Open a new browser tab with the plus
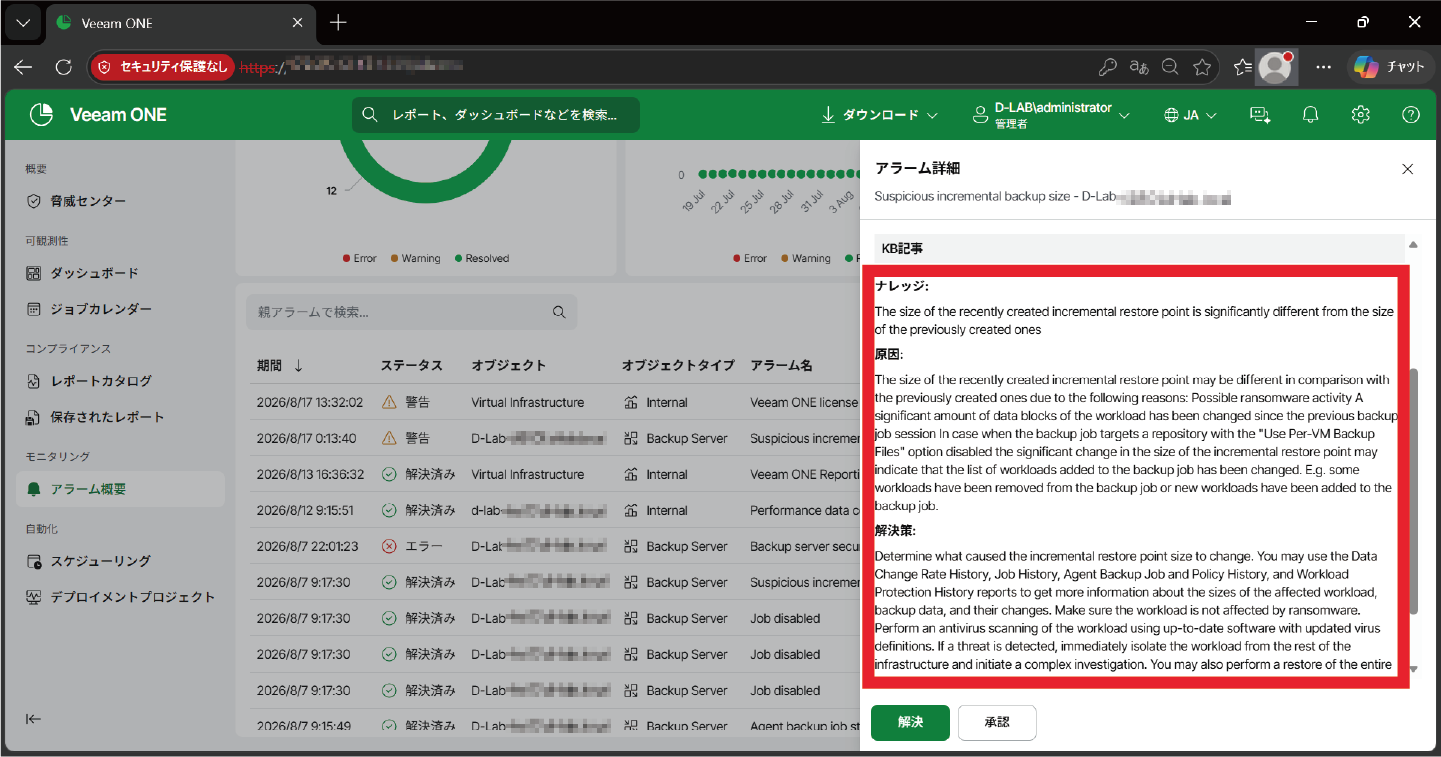This screenshot has height=757, width=1441. click(338, 22)
